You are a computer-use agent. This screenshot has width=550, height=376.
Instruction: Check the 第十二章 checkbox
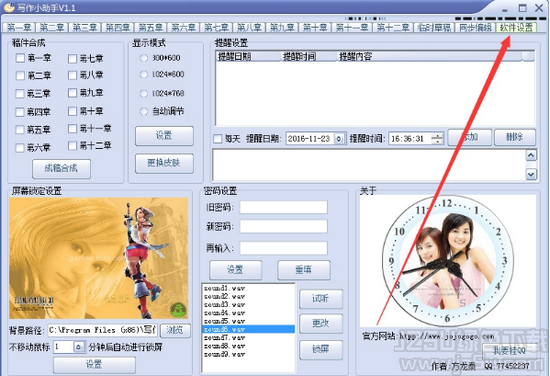(x=72, y=145)
